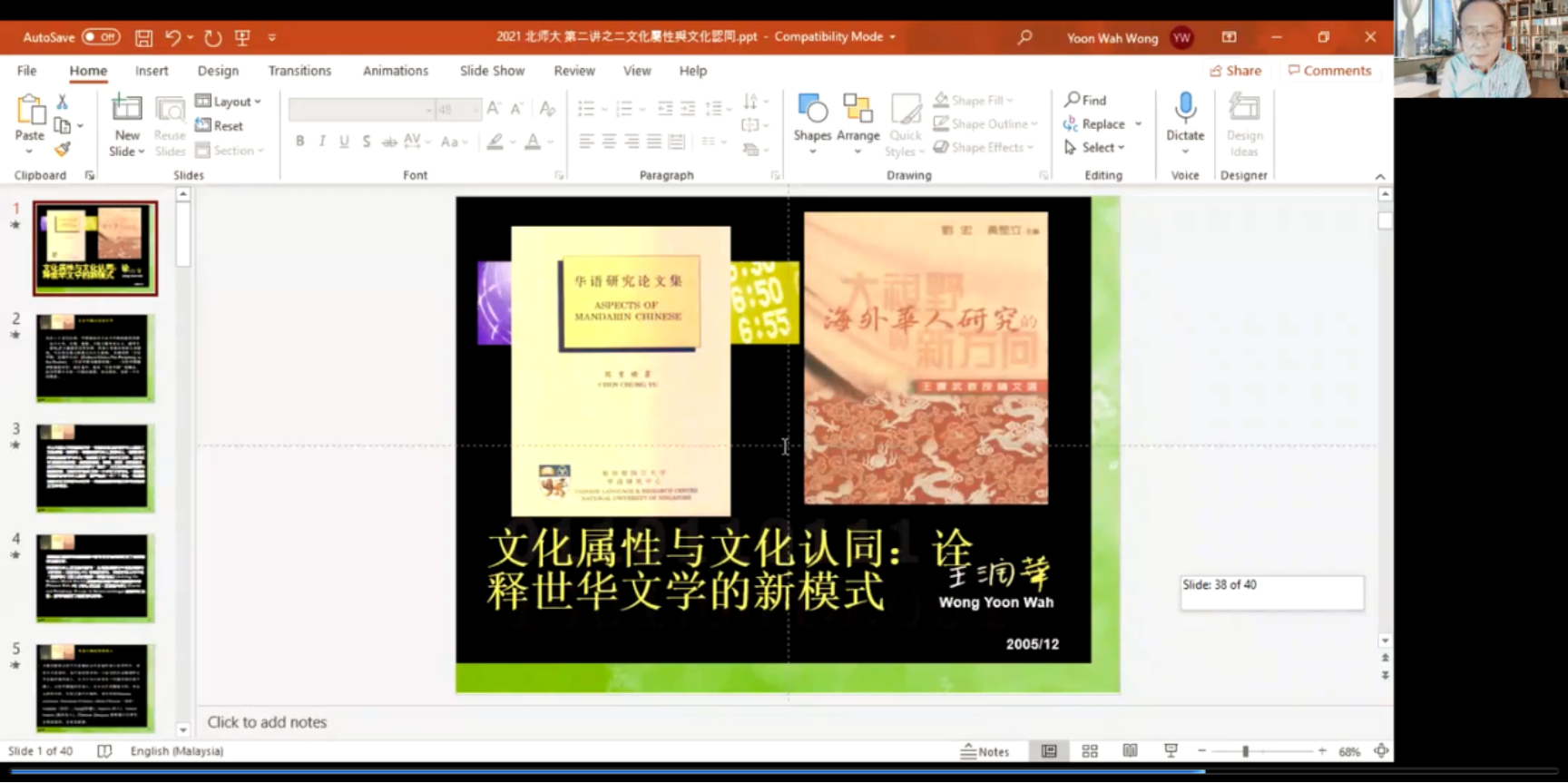The width and height of the screenshot is (1568, 783).
Task: Toggle the AutoSave switch
Action: 100,37
